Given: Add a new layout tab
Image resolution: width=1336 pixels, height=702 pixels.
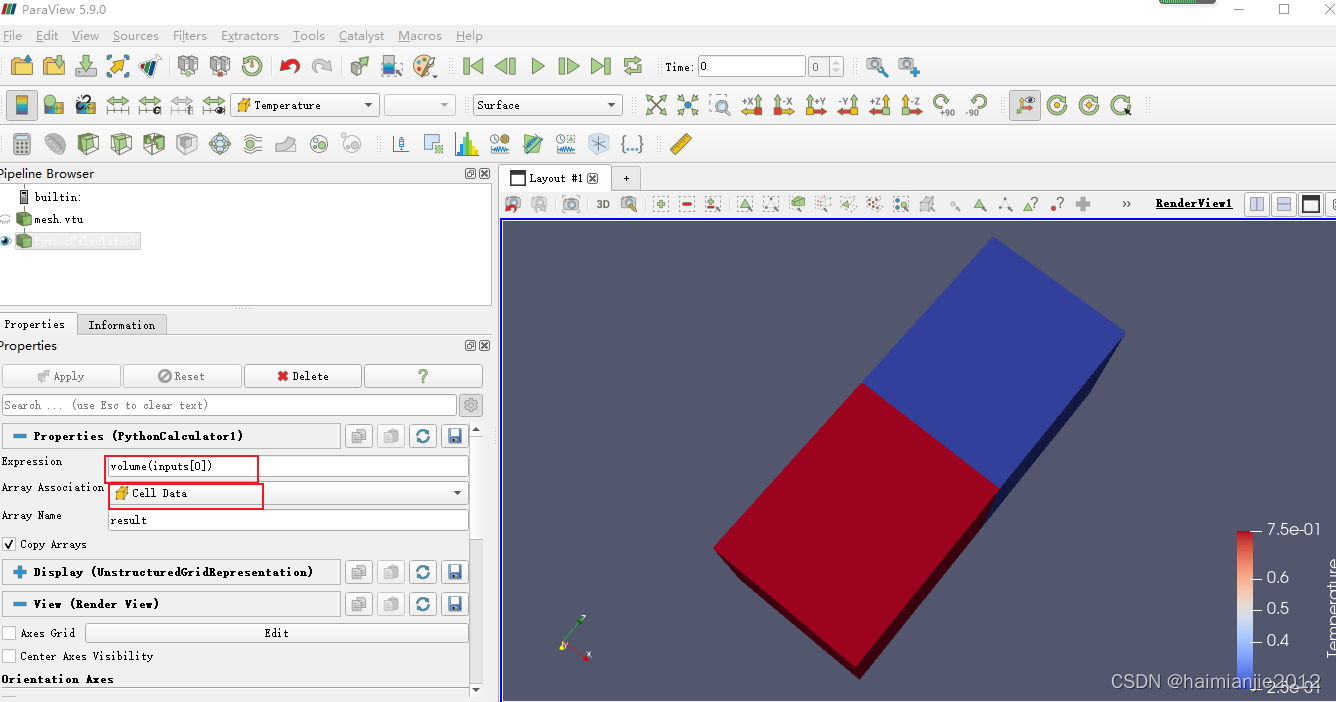Looking at the screenshot, I should point(627,178).
